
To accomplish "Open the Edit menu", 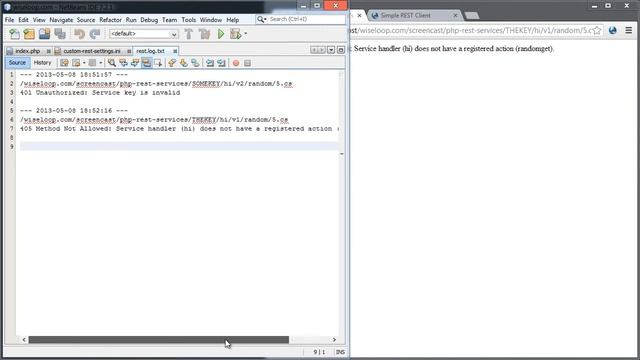I will point(23,20).
